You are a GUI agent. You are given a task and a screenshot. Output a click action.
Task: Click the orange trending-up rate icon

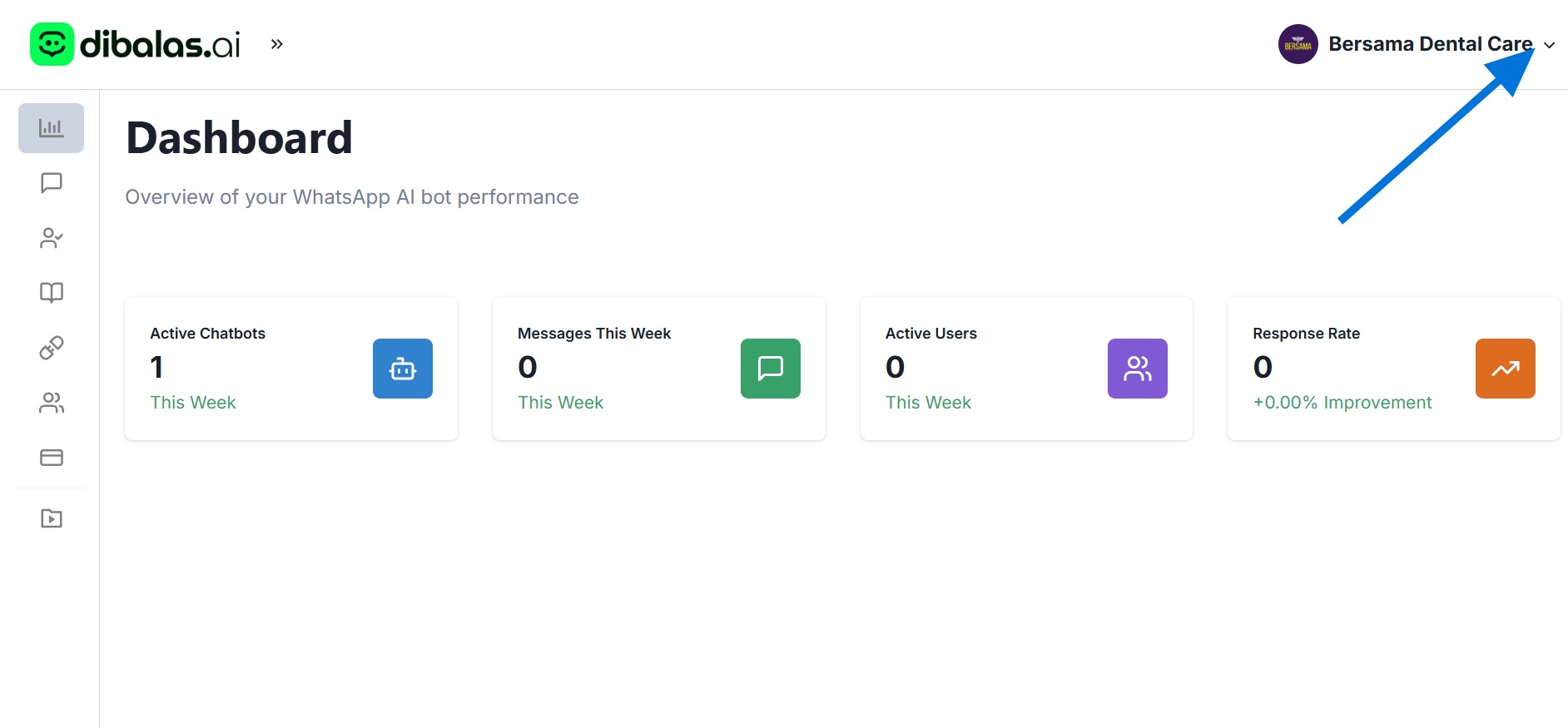click(x=1505, y=369)
